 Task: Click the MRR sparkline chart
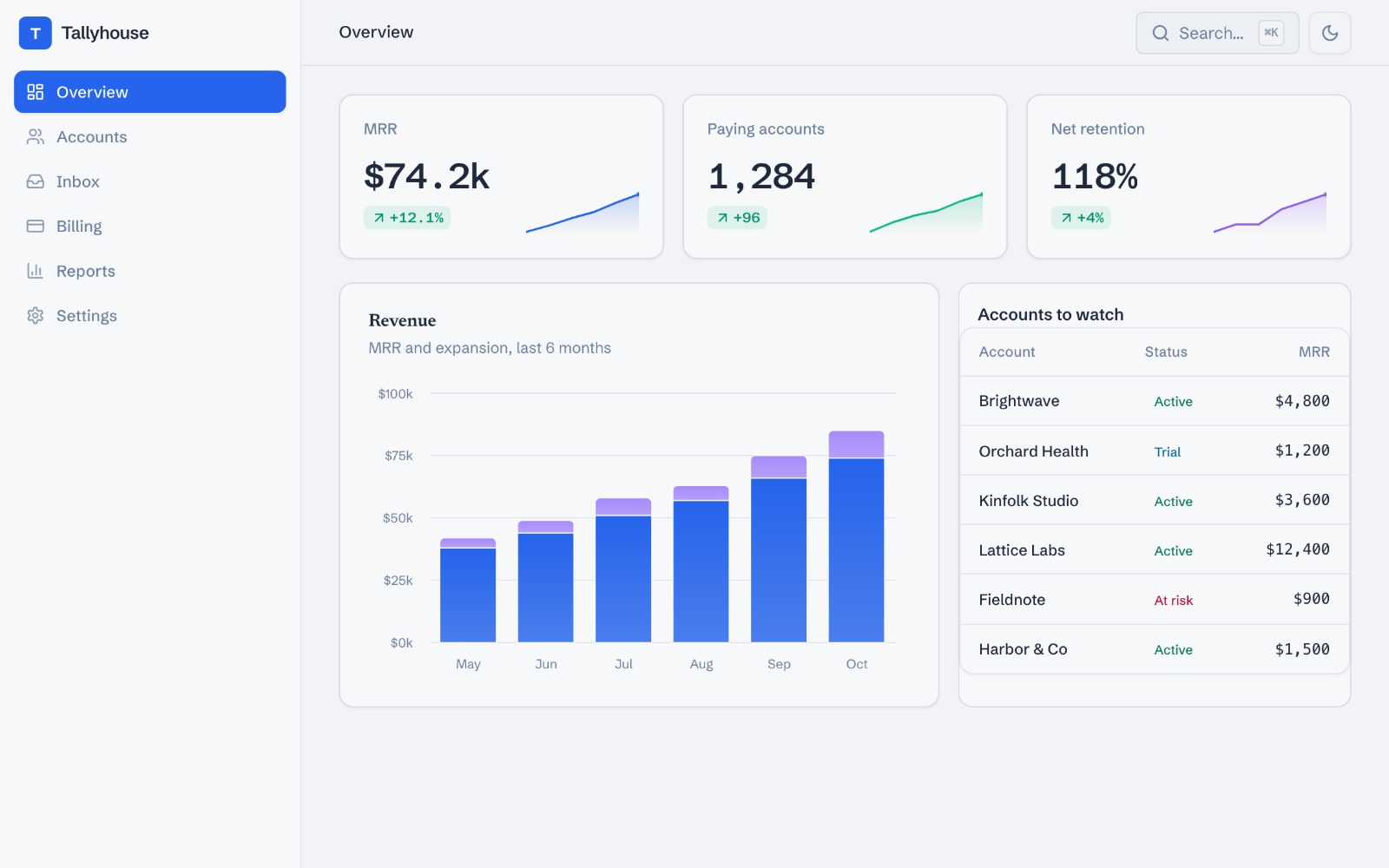(583, 213)
